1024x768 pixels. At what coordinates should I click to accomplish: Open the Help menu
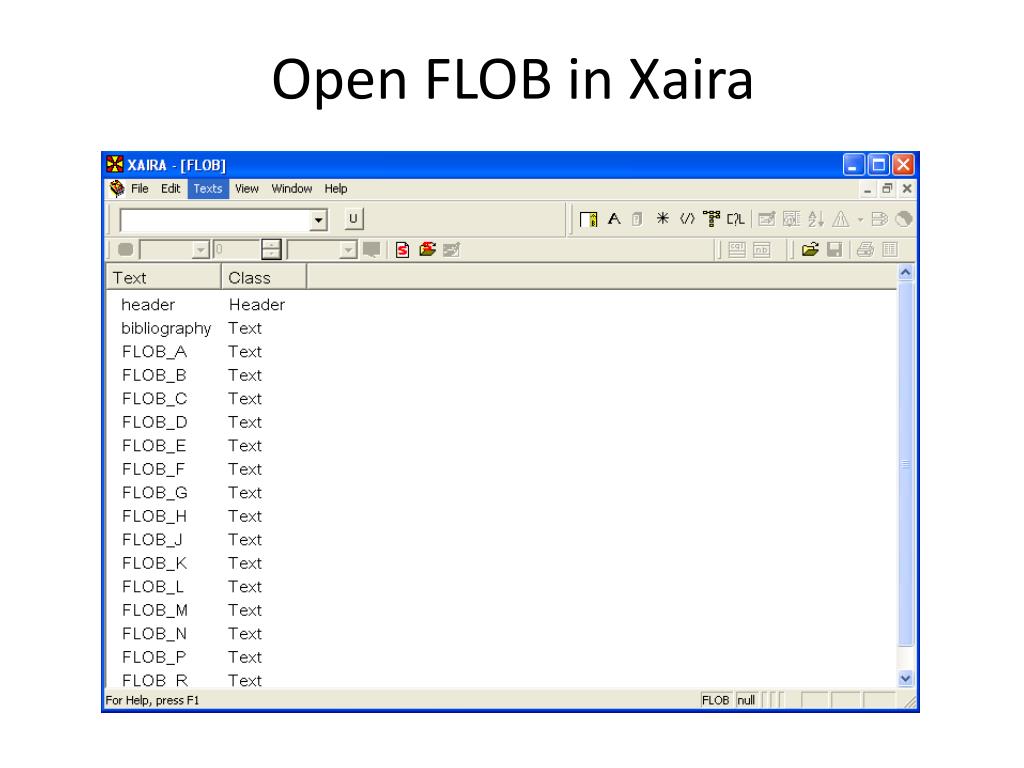coord(336,189)
